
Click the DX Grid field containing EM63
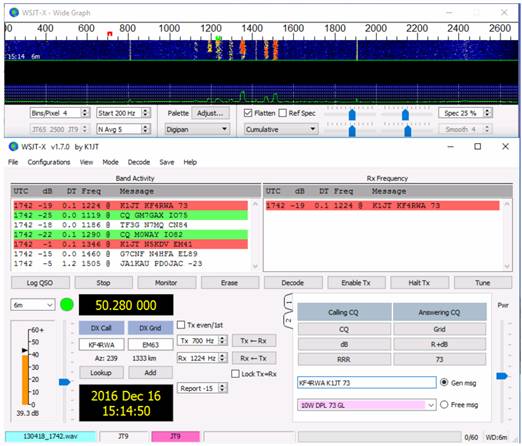151,345
